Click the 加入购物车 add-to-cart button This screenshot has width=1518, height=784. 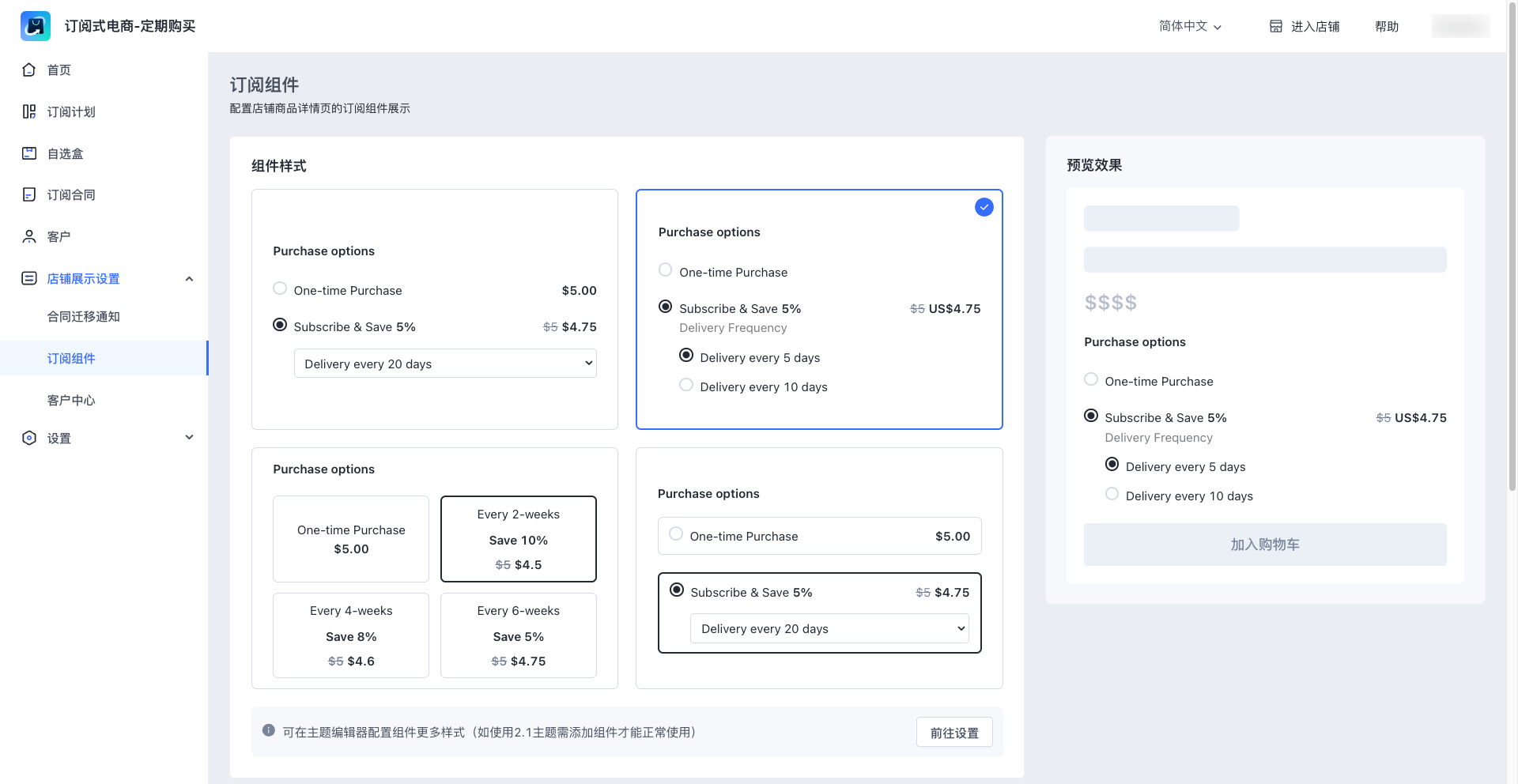1265,545
